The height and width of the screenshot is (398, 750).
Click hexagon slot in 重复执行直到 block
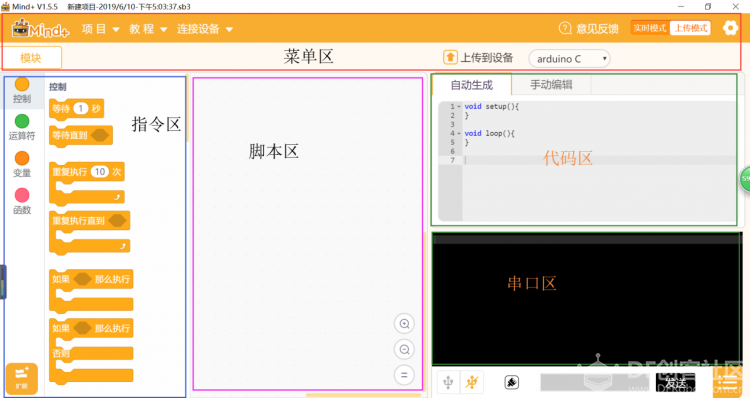click(x=117, y=221)
